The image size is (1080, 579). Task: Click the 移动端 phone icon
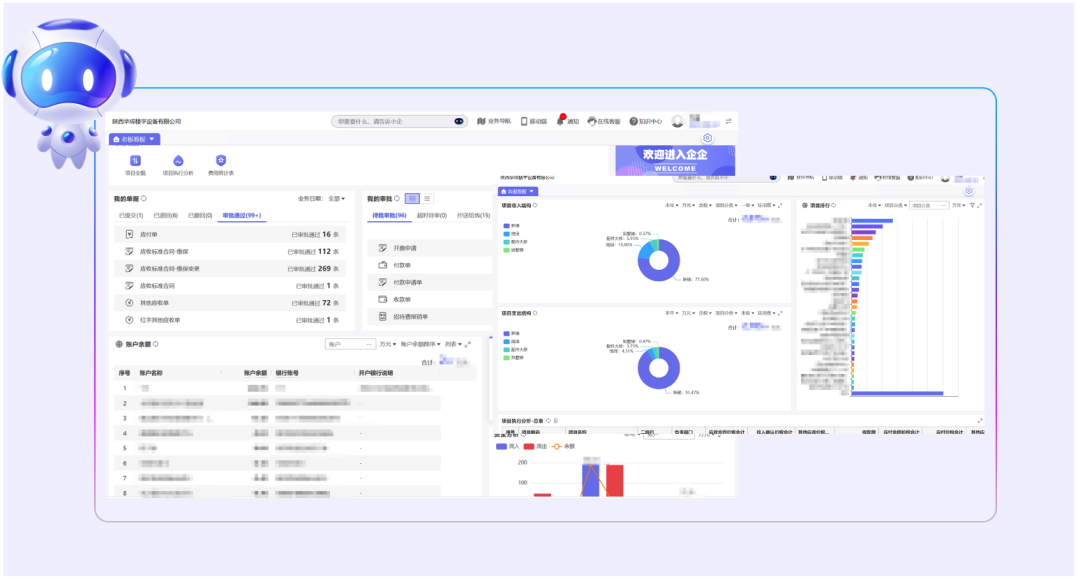pos(524,121)
